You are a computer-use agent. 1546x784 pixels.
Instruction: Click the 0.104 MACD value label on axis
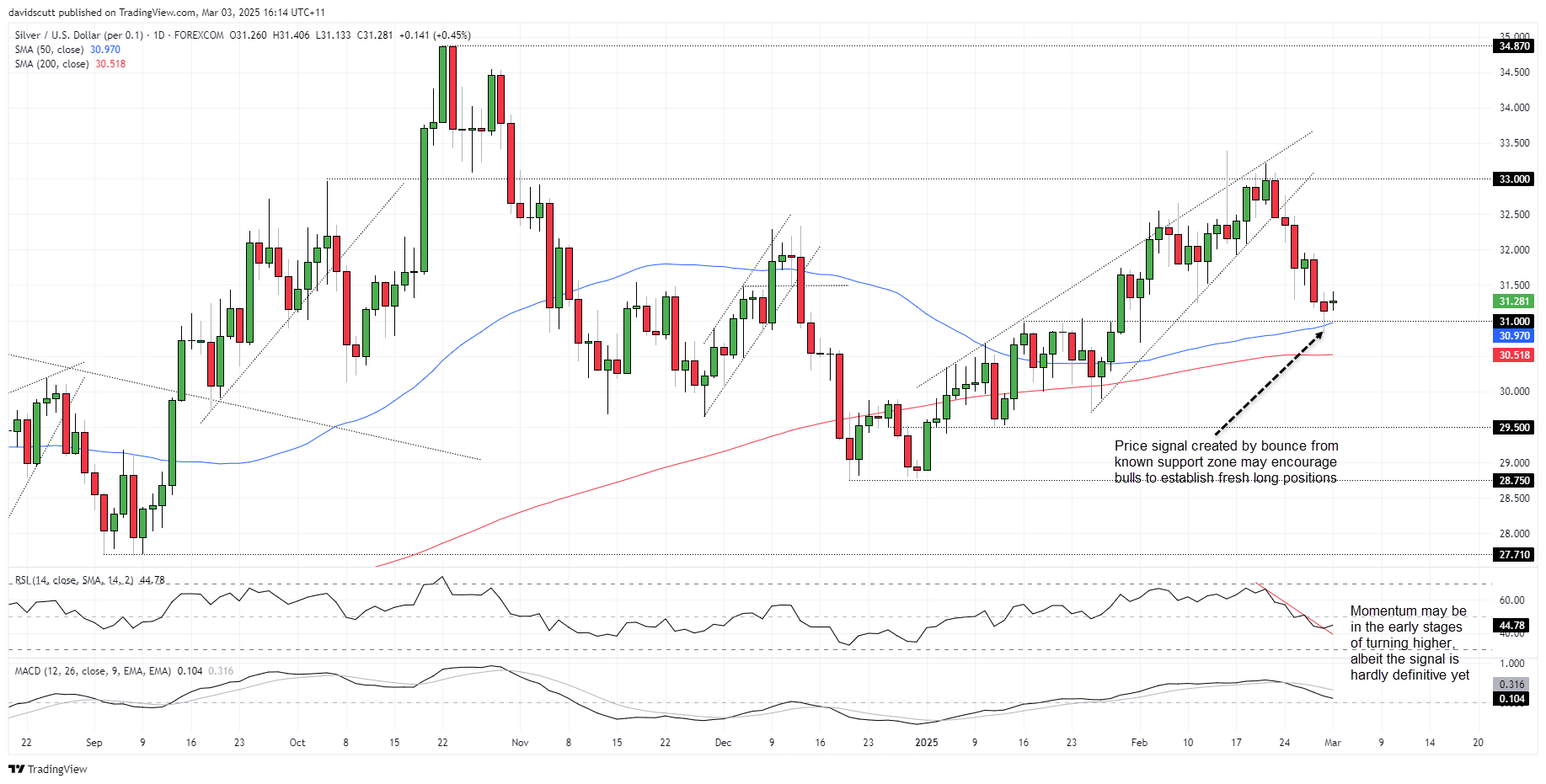pos(1511,698)
